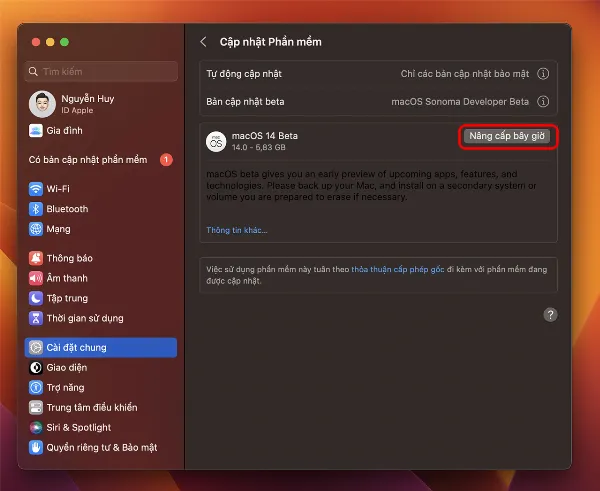Click the Trợ năng accessibility icon
Viewport: 600px width, 491px height.
(36, 387)
